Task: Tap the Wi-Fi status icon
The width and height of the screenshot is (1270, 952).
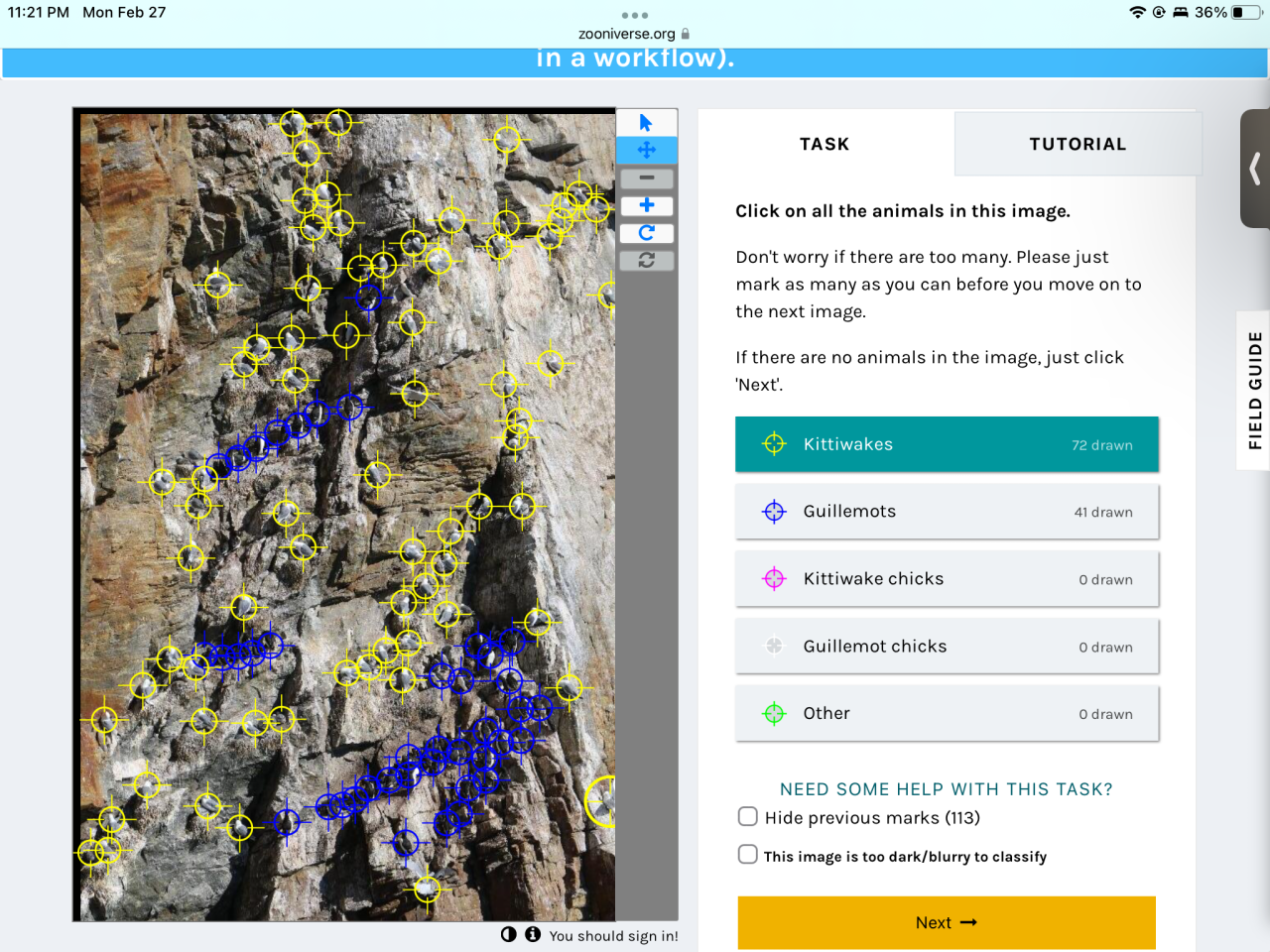Action: tap(1137, 13)
